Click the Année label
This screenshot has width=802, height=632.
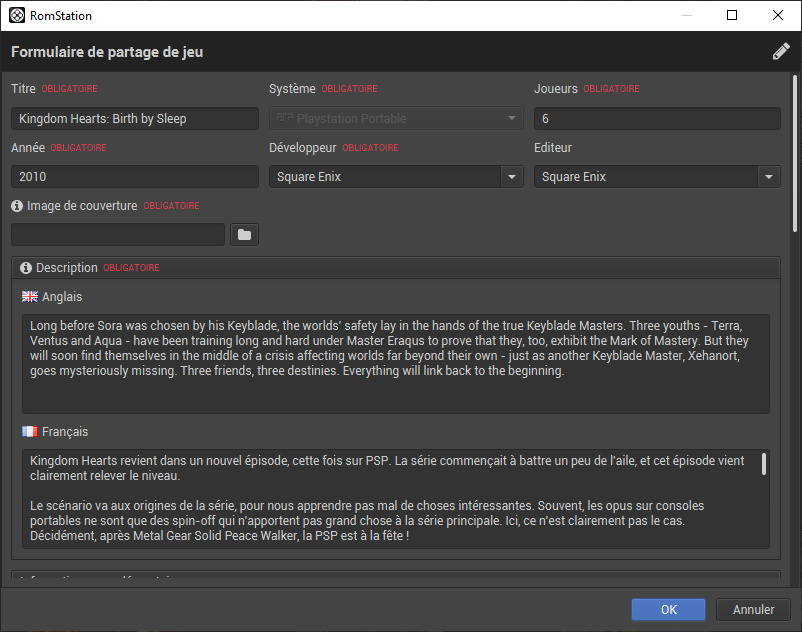28,147
